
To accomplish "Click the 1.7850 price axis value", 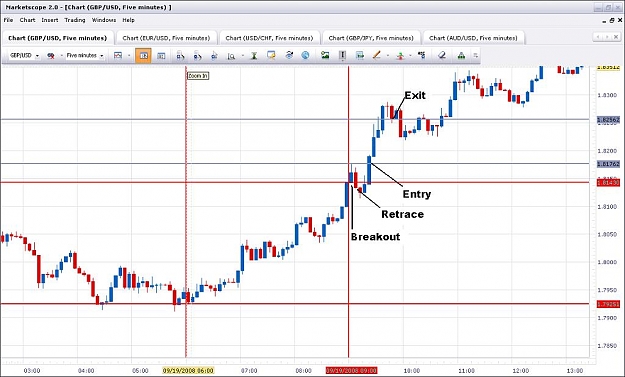I will (607, 346).
